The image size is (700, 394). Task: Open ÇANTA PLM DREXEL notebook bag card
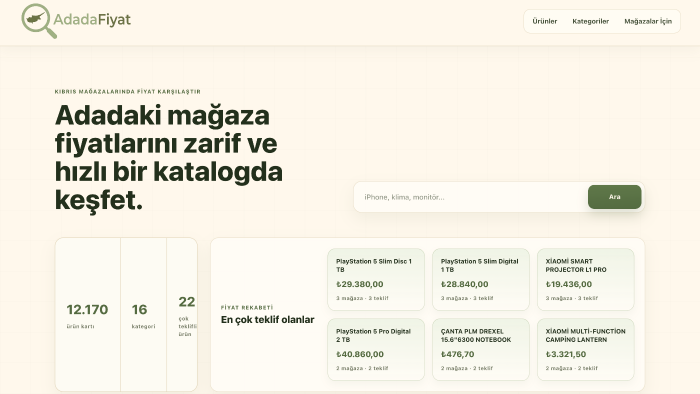point(481,349)
